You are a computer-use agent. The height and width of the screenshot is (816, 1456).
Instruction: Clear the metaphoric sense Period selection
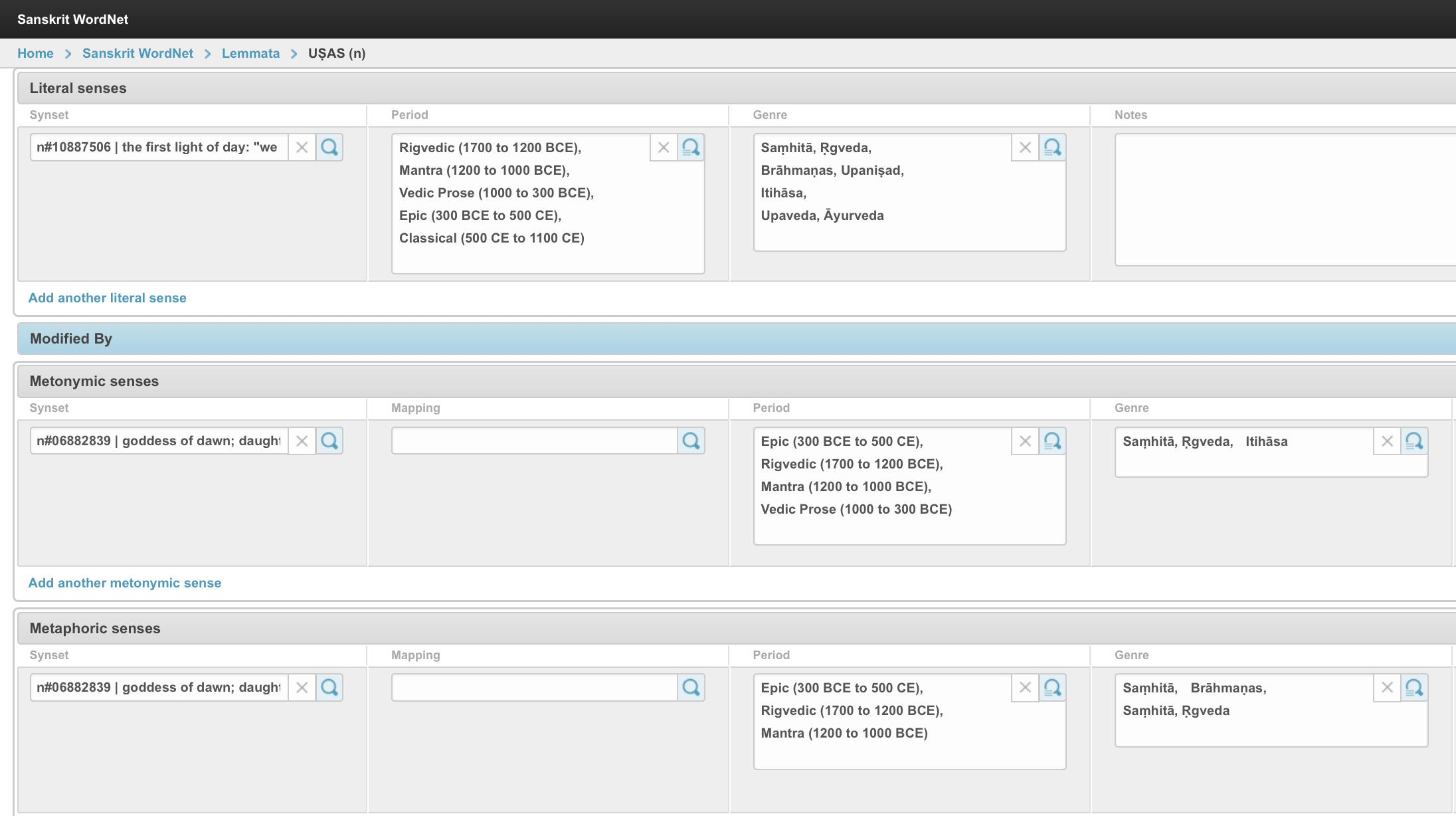(1025, 688)
